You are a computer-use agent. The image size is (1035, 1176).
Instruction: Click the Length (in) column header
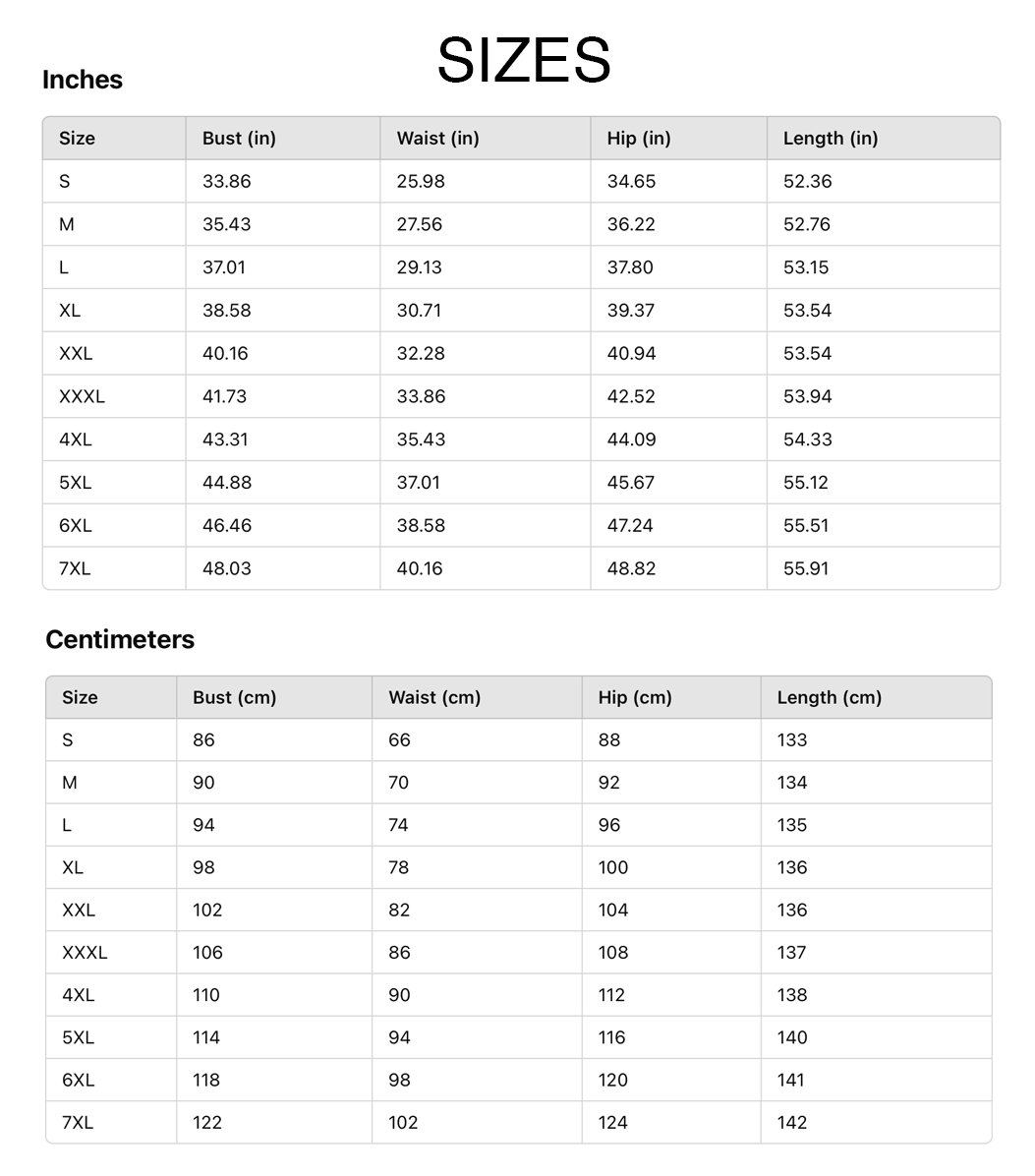tap(831, 139)
